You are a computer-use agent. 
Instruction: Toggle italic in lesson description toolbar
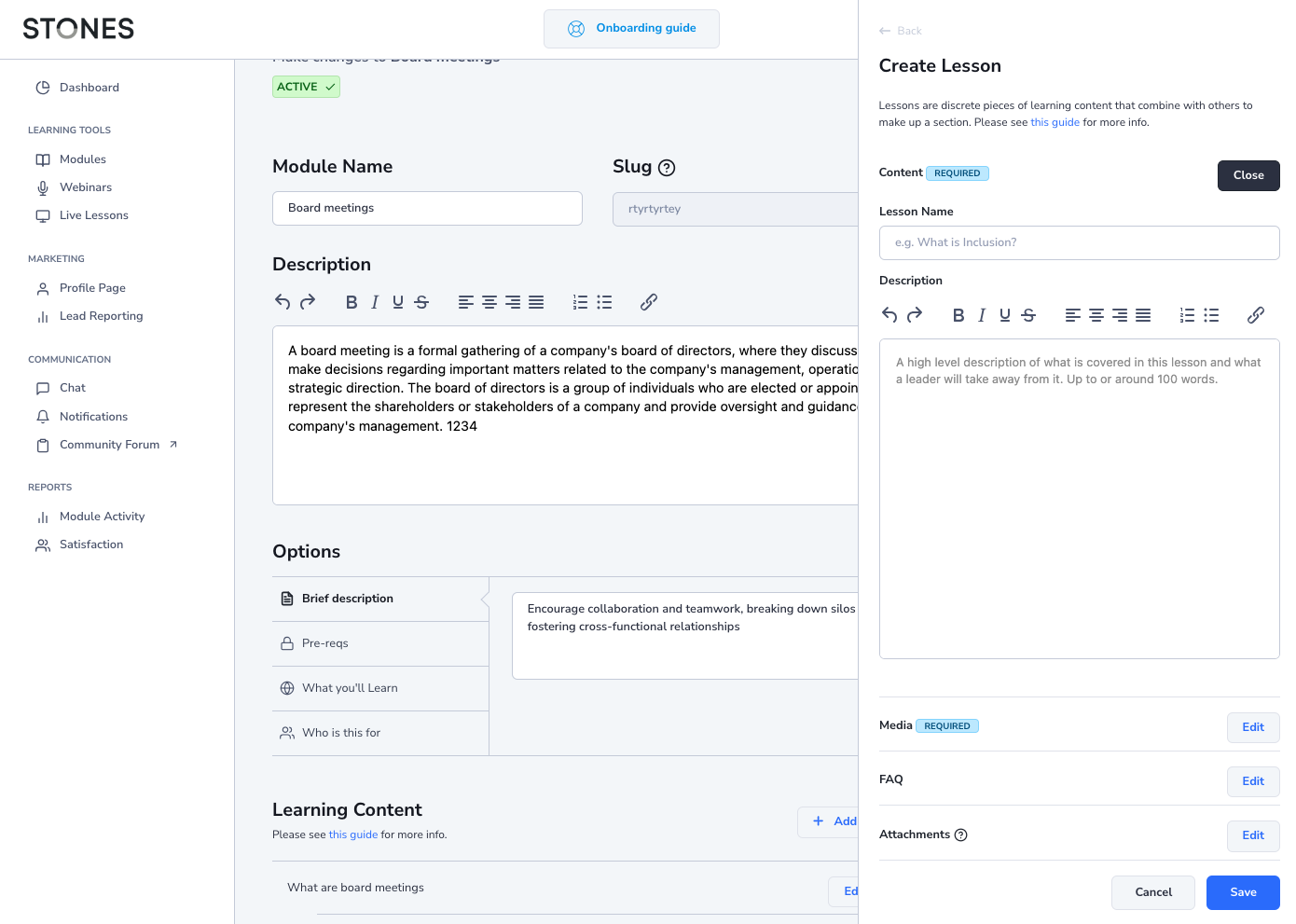point(982,315)
